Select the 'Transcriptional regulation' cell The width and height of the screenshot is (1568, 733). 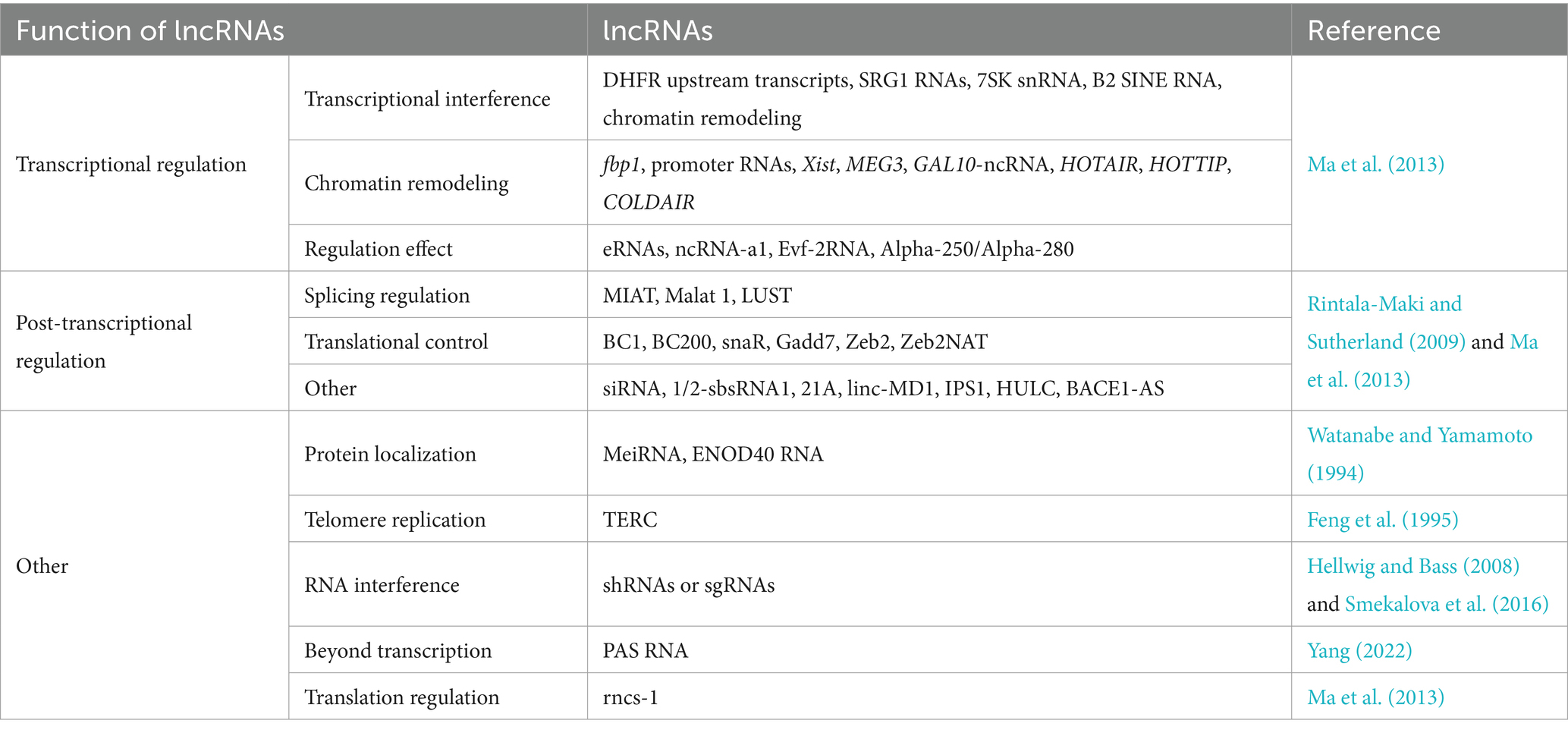click(x=131, y=164)
